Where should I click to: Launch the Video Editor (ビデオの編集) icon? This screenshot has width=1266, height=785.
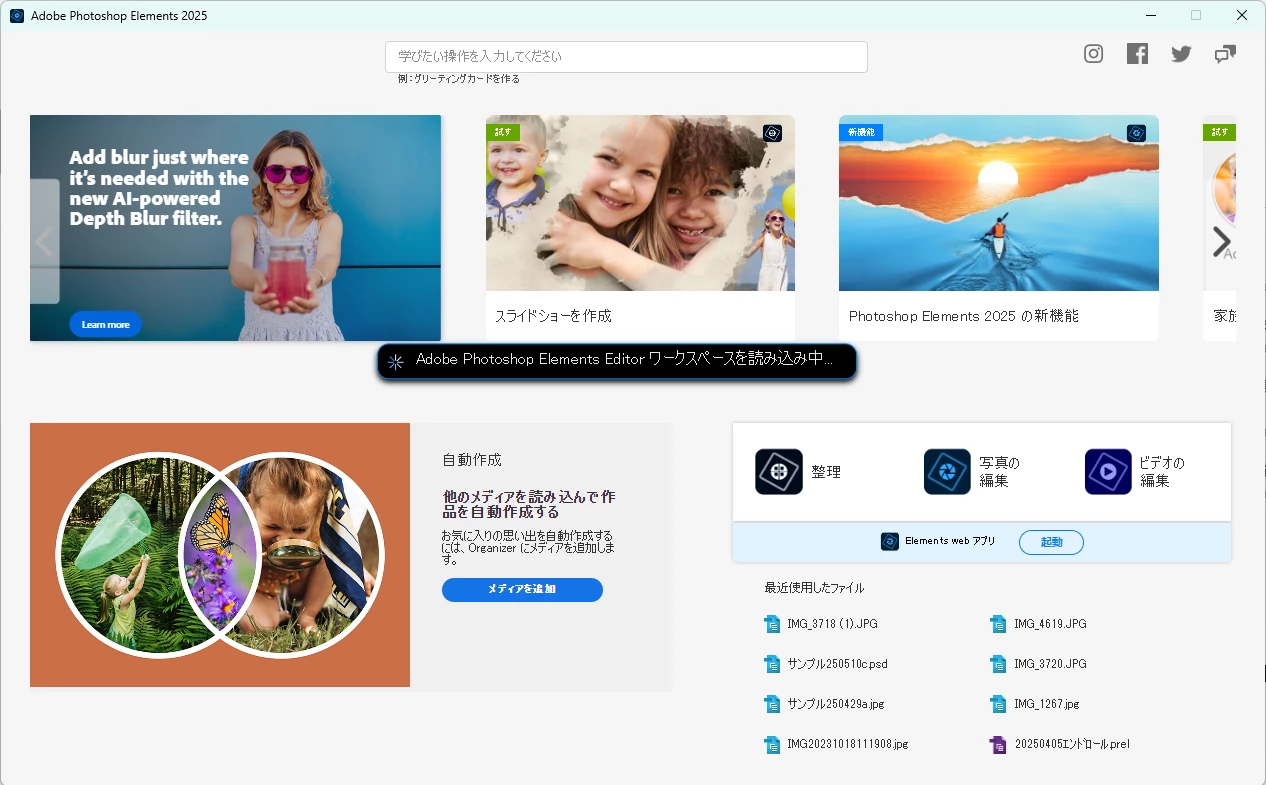coord(1108,472)
